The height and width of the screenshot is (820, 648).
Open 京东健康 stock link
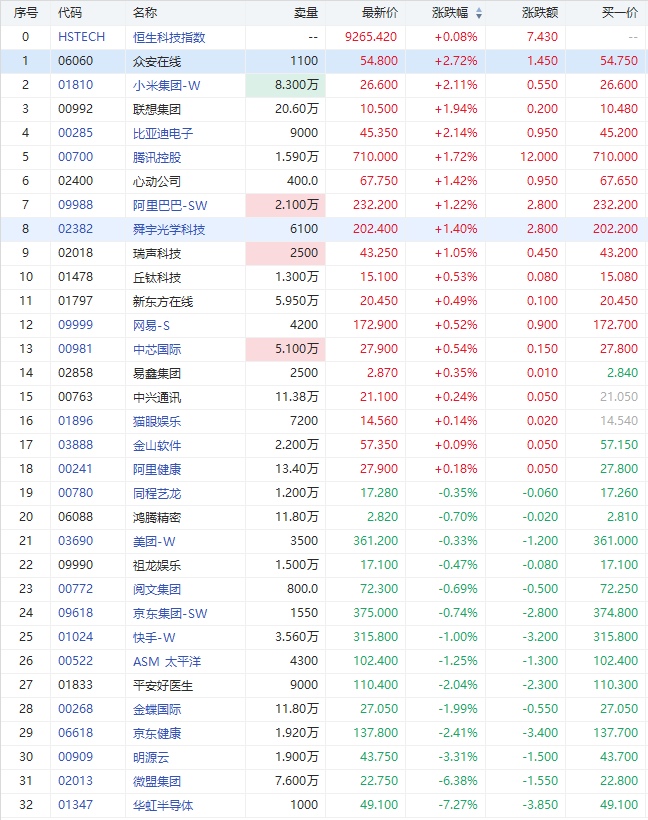(x=157, y=734)
